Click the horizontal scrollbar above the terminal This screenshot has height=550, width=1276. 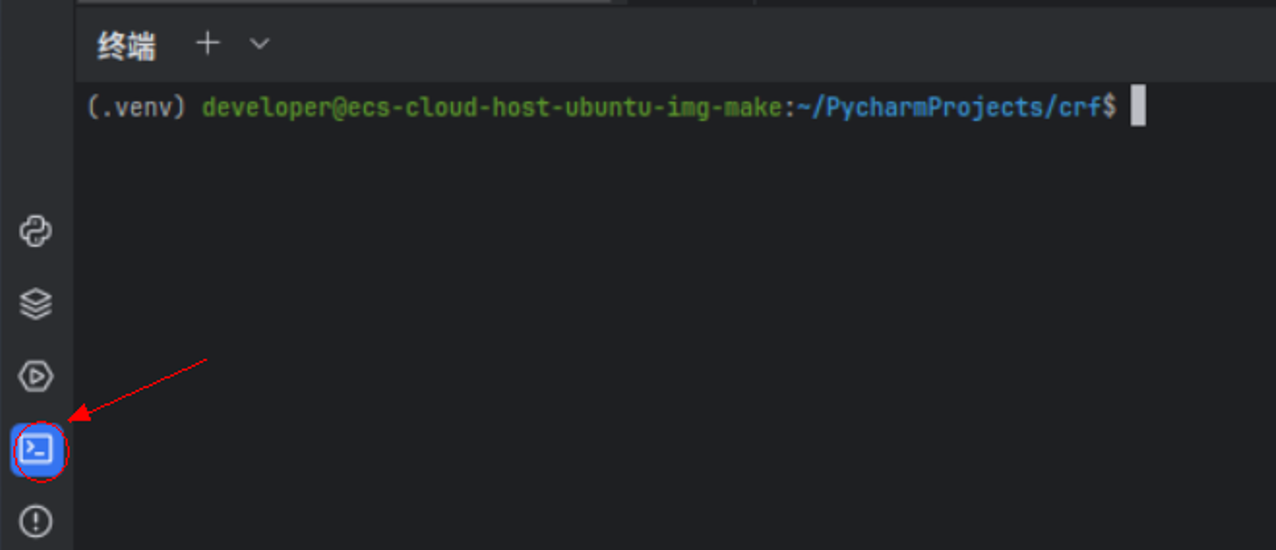[340, 2]
